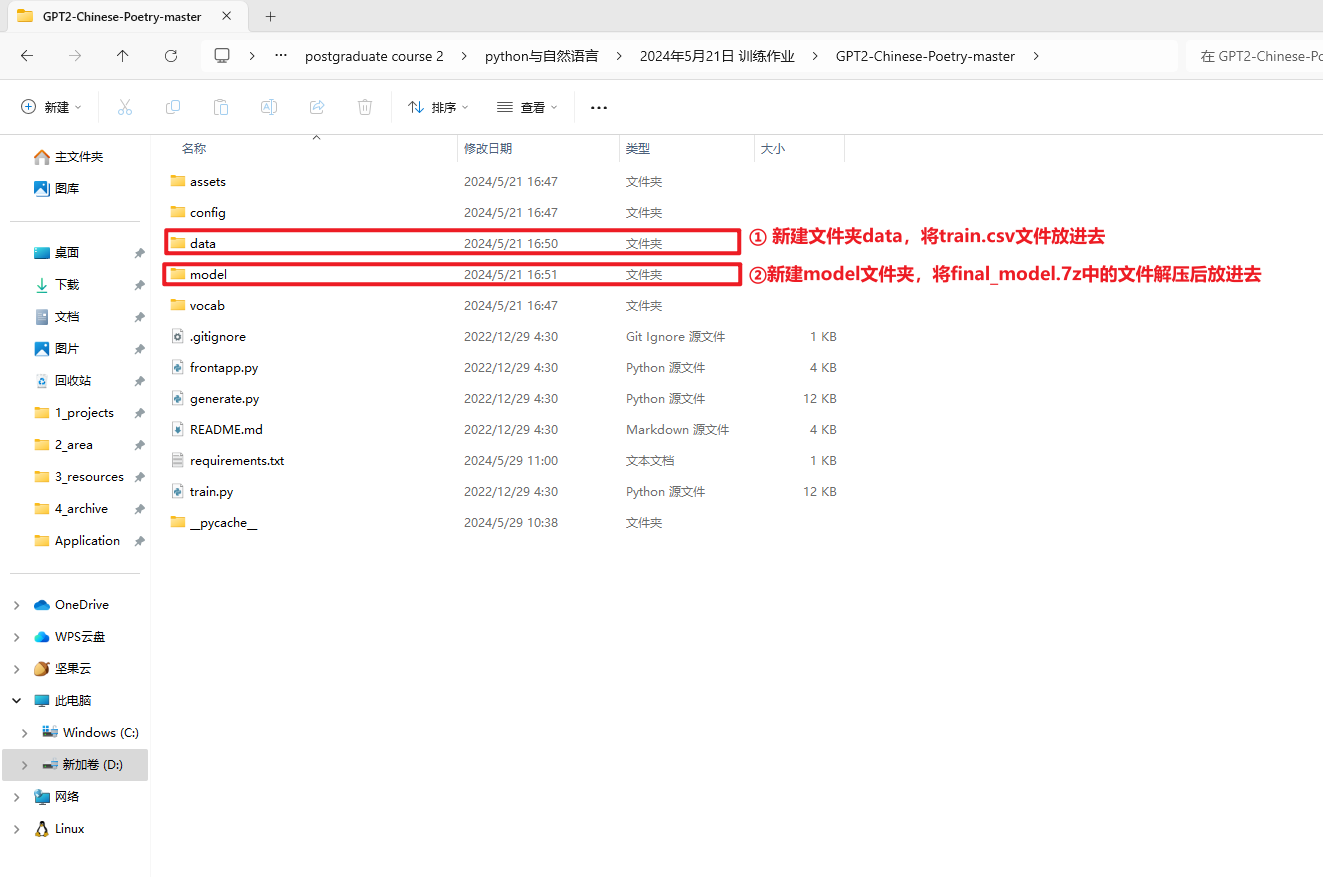The height and width of the screenshot is (877, 1323).
Task: Click the Copy icon in toolbar
Action: 173,107
